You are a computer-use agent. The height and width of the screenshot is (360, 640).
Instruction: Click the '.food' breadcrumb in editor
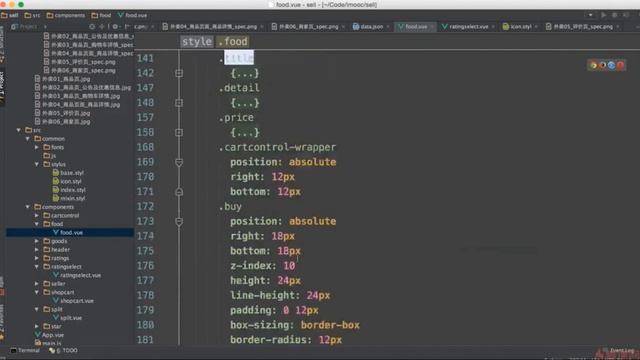tap(232, 42)
